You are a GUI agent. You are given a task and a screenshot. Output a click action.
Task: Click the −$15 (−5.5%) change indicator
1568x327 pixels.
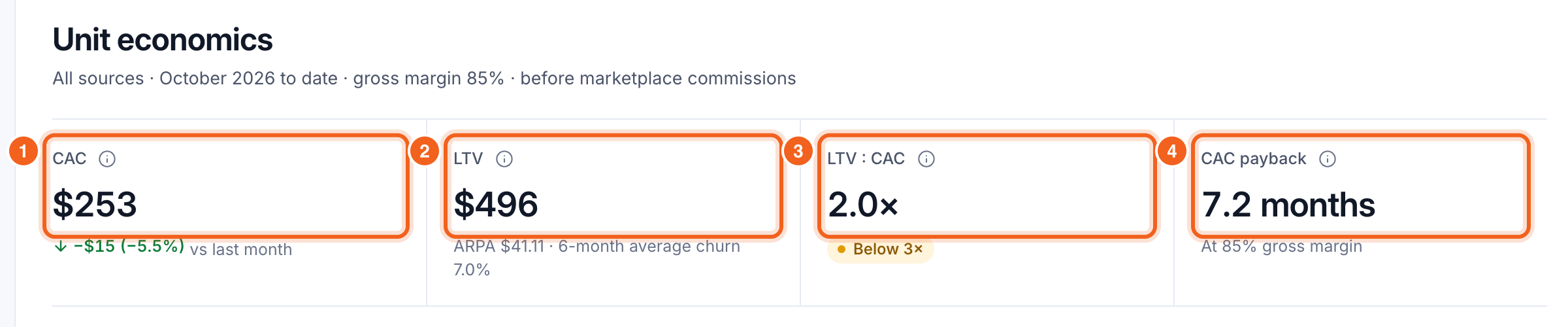click(x=129, y=247)
